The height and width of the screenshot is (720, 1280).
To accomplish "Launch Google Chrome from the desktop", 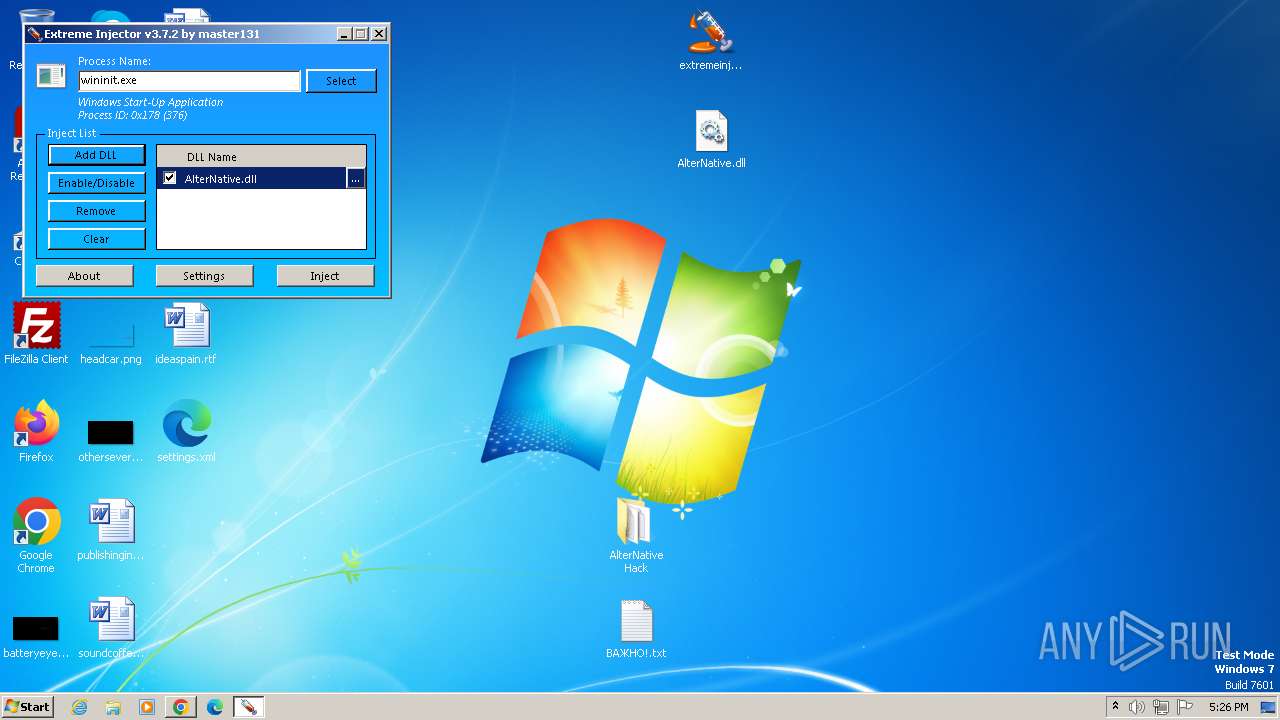I will coord(36,536).
